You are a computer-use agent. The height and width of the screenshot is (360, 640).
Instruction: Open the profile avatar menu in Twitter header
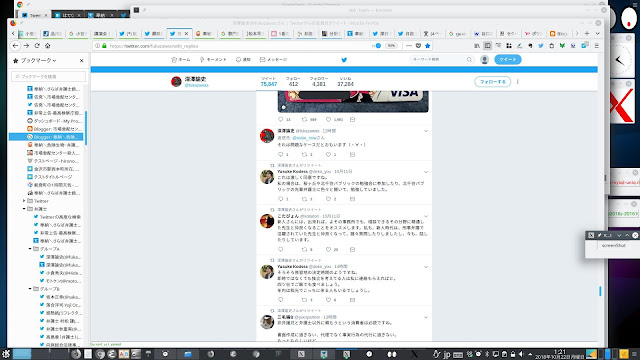click(484, 60)
